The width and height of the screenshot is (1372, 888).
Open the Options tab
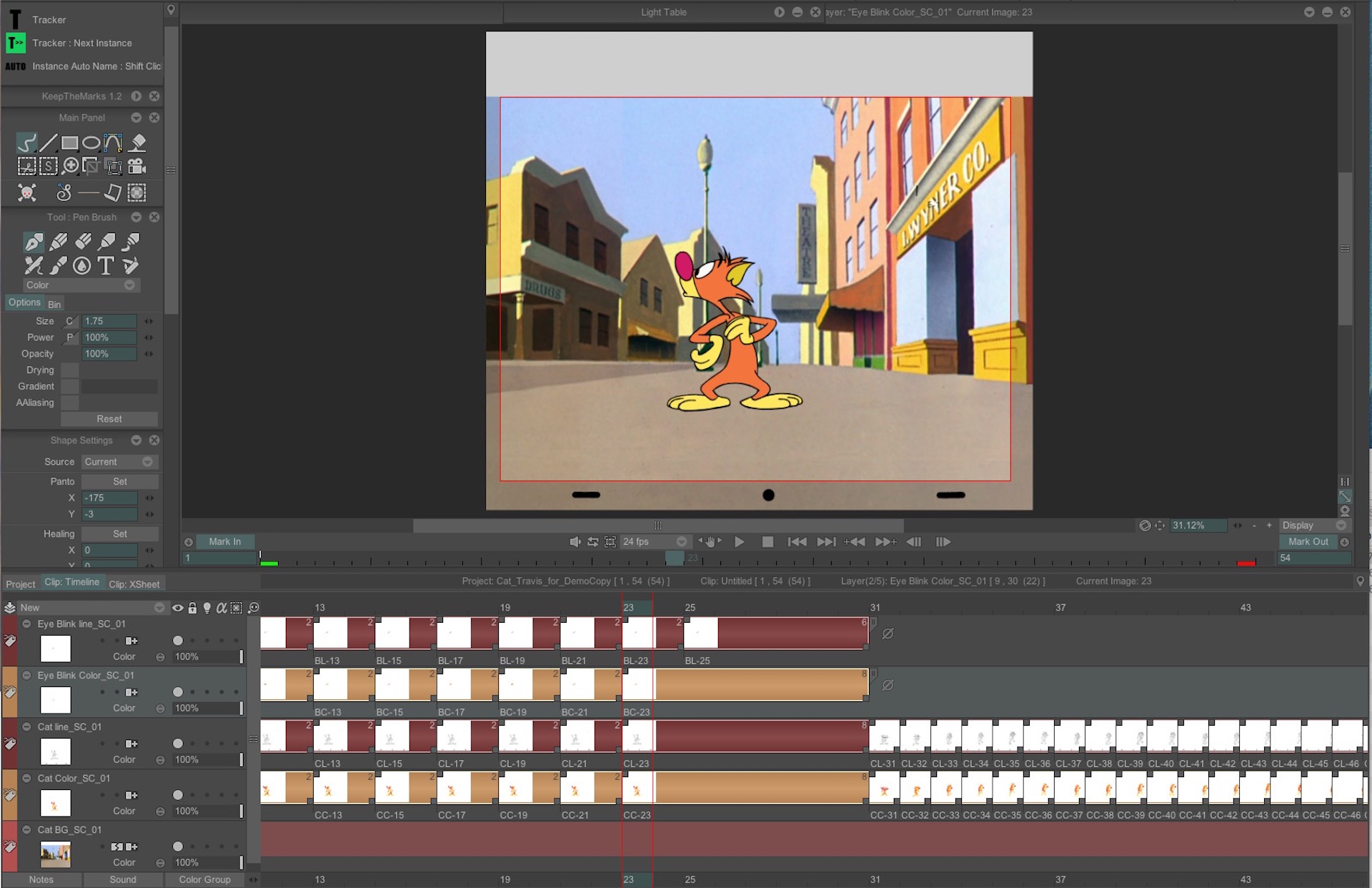24,302
